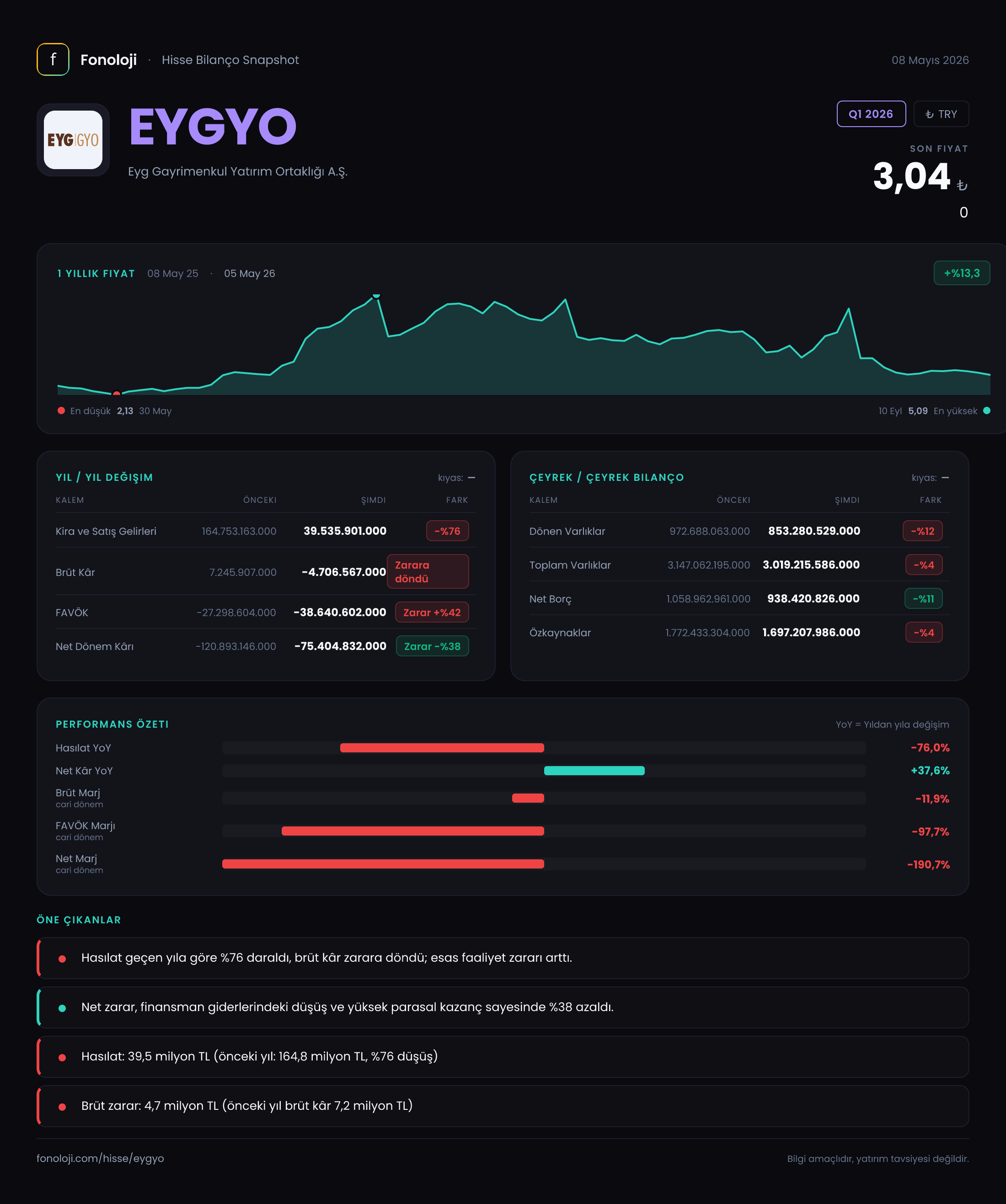Click the 3.019.215.586.000 Toplam Varlıklar value

(811, 565)
